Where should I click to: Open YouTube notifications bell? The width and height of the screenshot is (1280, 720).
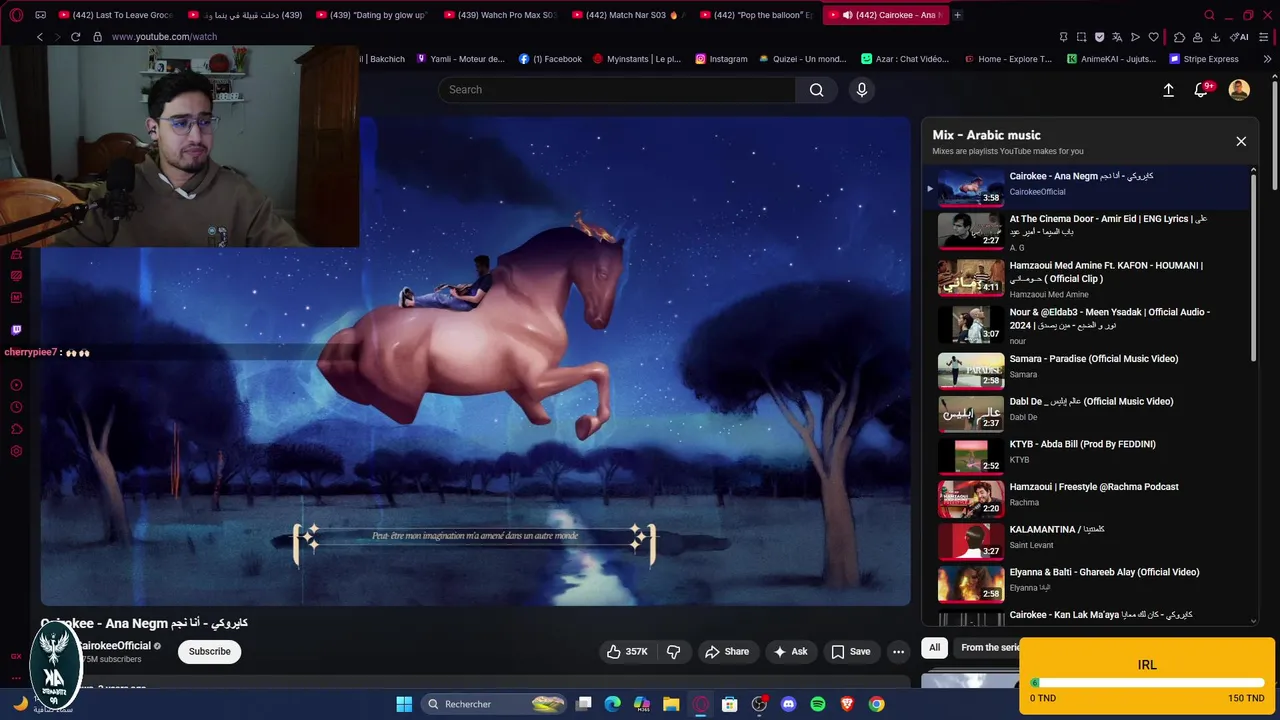[1202, 90]
